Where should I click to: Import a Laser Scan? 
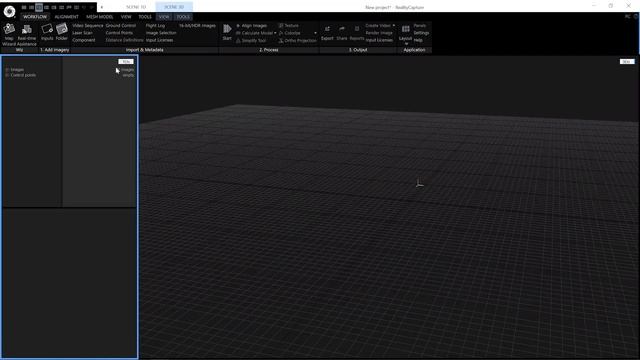(x=82, y=33)
